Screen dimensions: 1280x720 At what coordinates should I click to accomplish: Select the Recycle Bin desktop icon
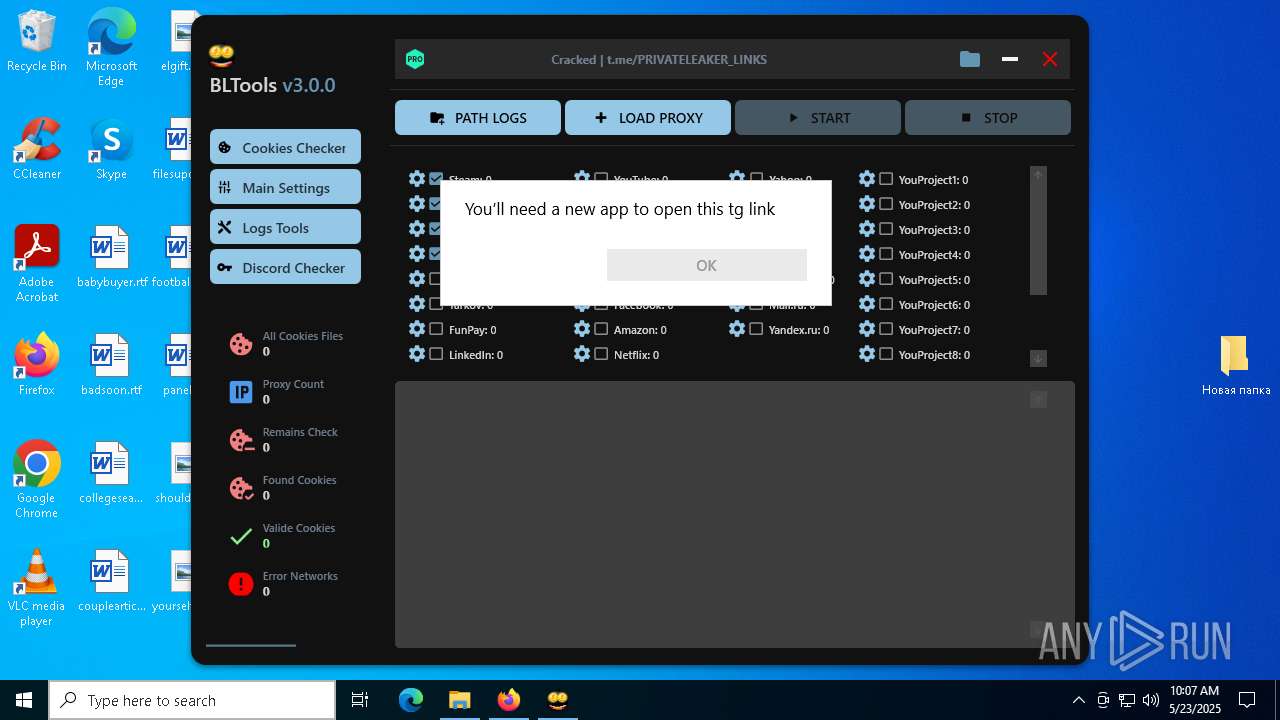(37, 41)
